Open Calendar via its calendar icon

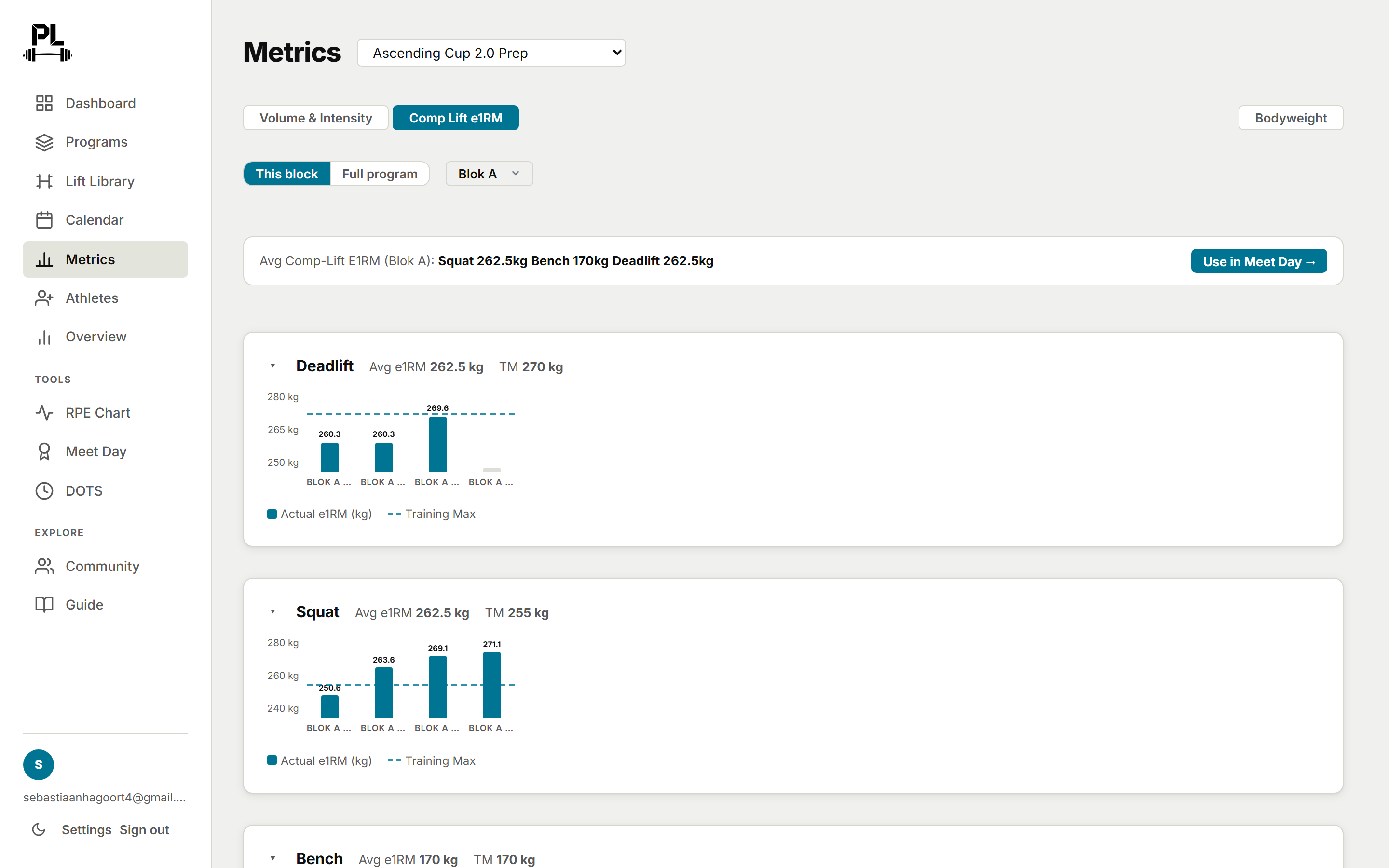(44, 220)
